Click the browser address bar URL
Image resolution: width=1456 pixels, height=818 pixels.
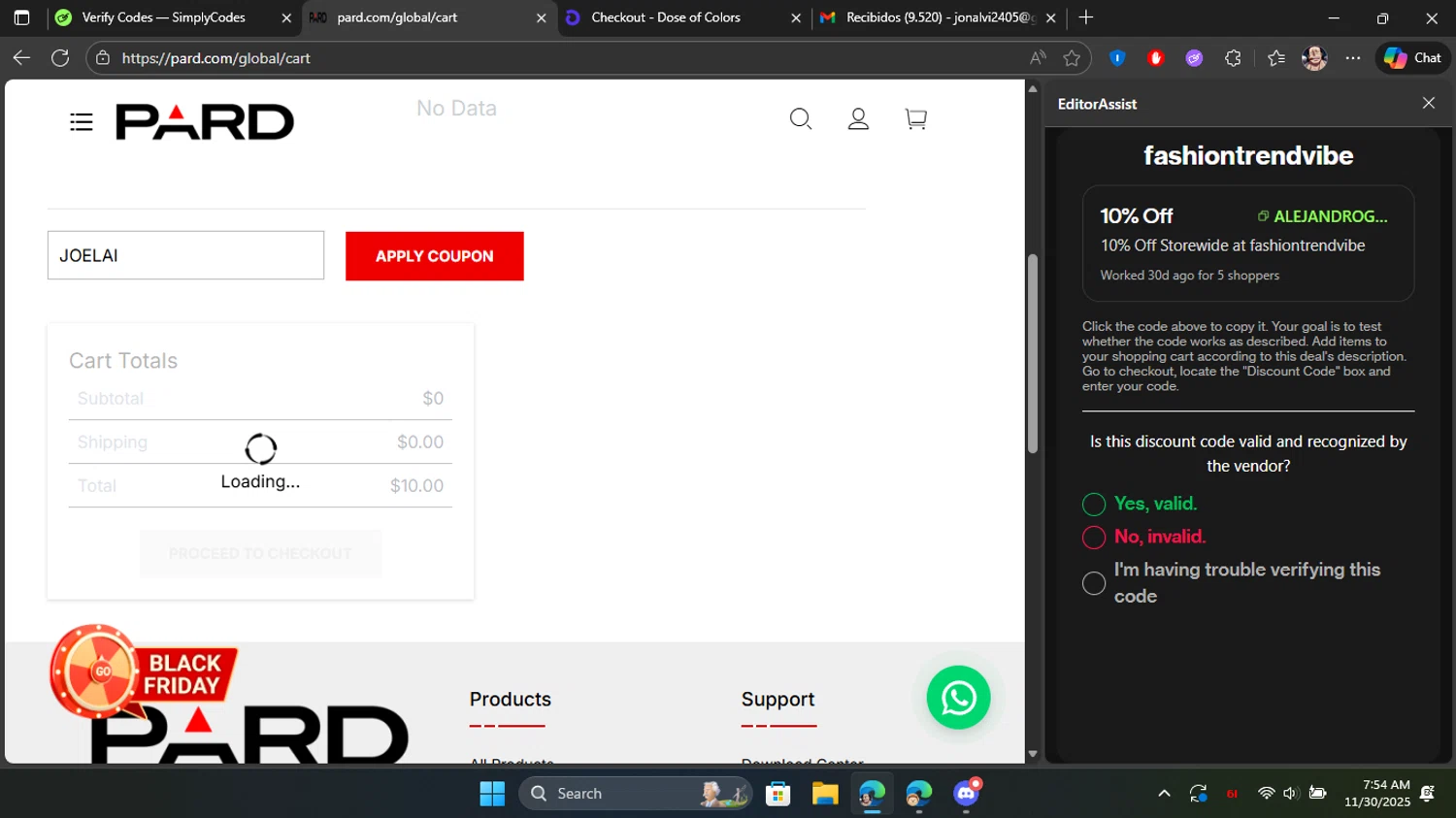click(x=216, y=58)
